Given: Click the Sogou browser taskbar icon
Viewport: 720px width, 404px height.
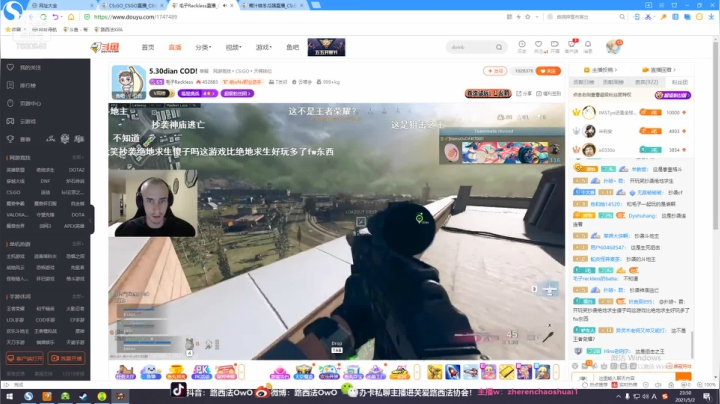Looking at the screenshot, I should click(x=28, y=396).
